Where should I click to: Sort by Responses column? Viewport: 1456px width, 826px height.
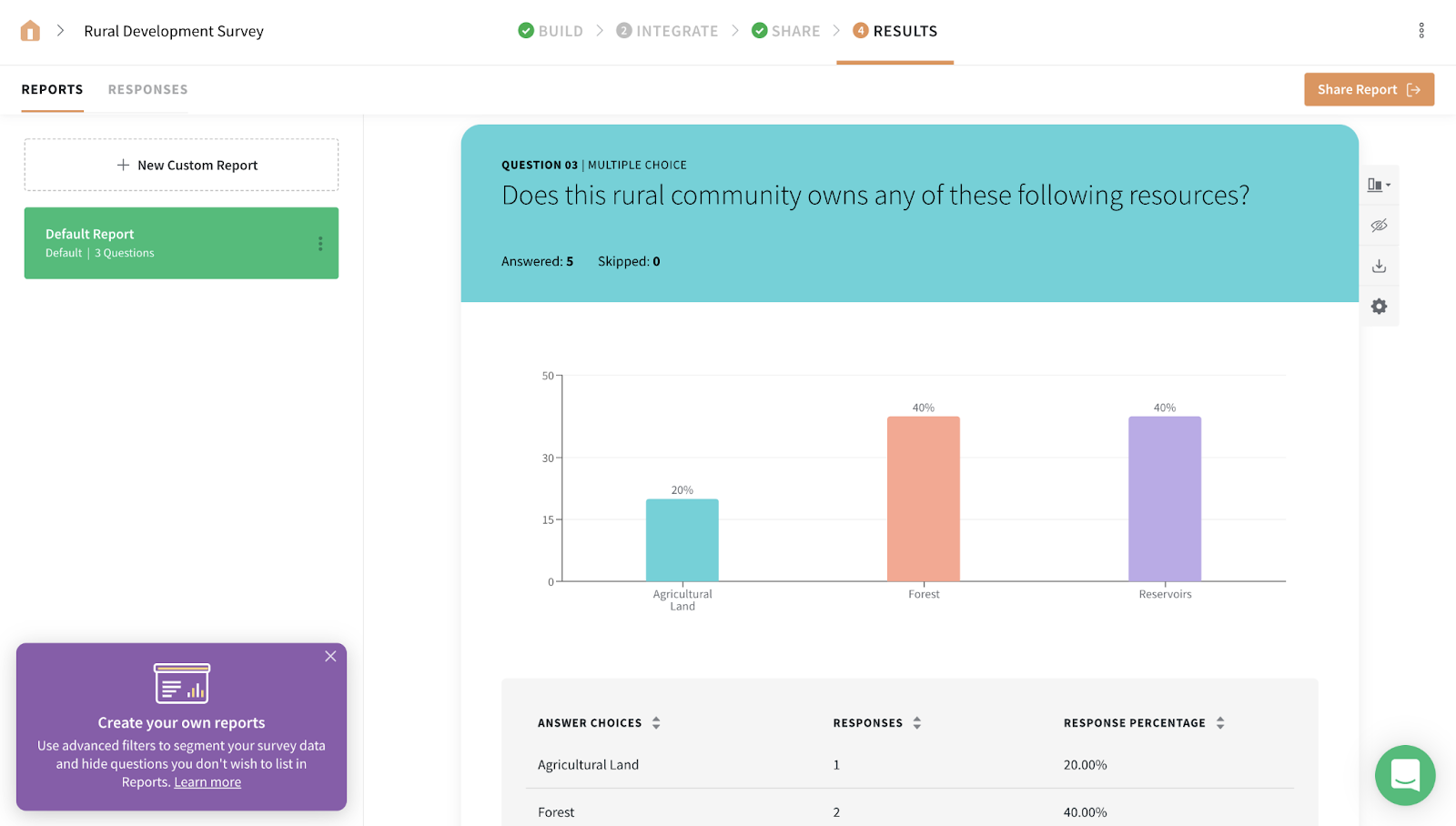tap(917, 723)
